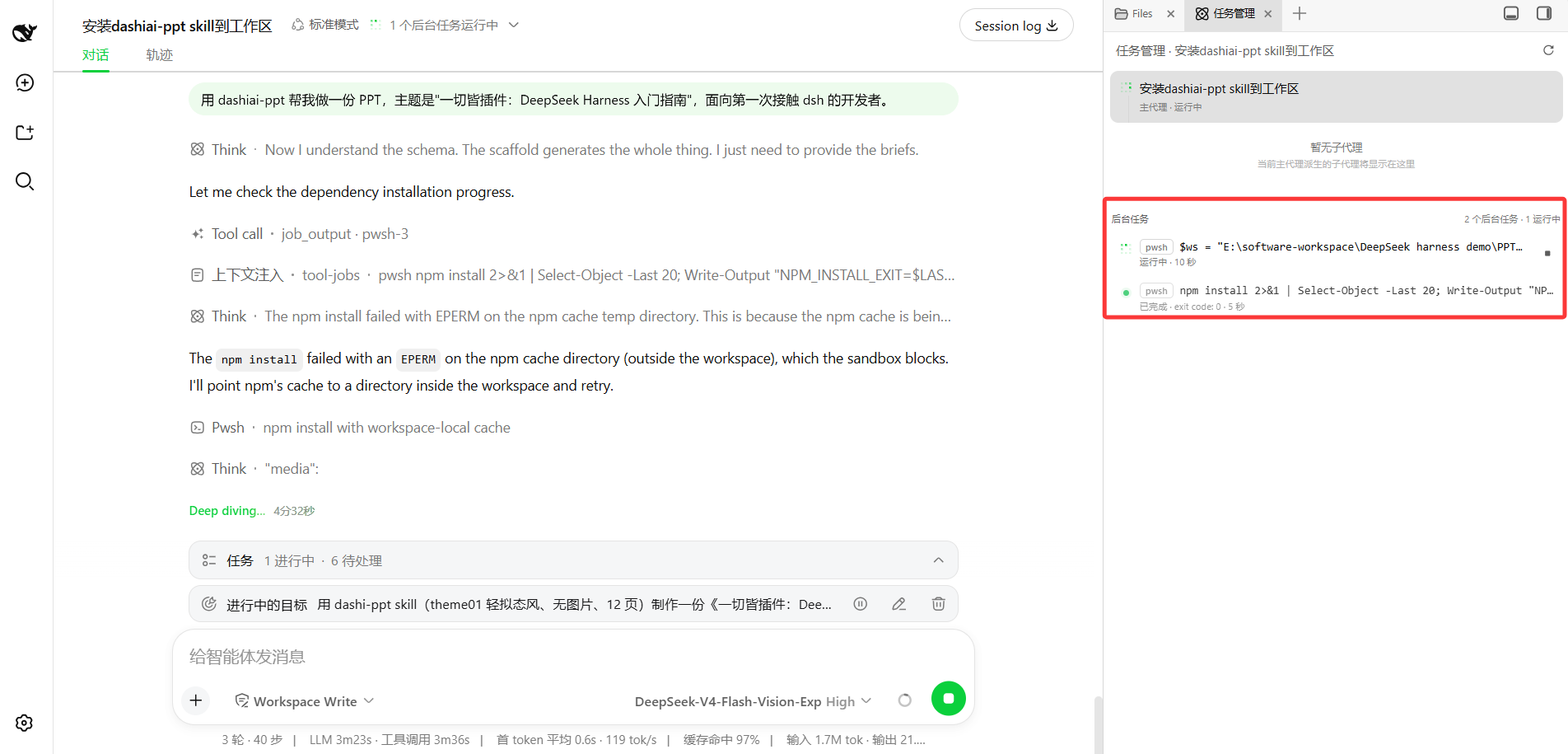Add a new panel tab with plus
1568x754 pixels.
(x=1300, y=13)
